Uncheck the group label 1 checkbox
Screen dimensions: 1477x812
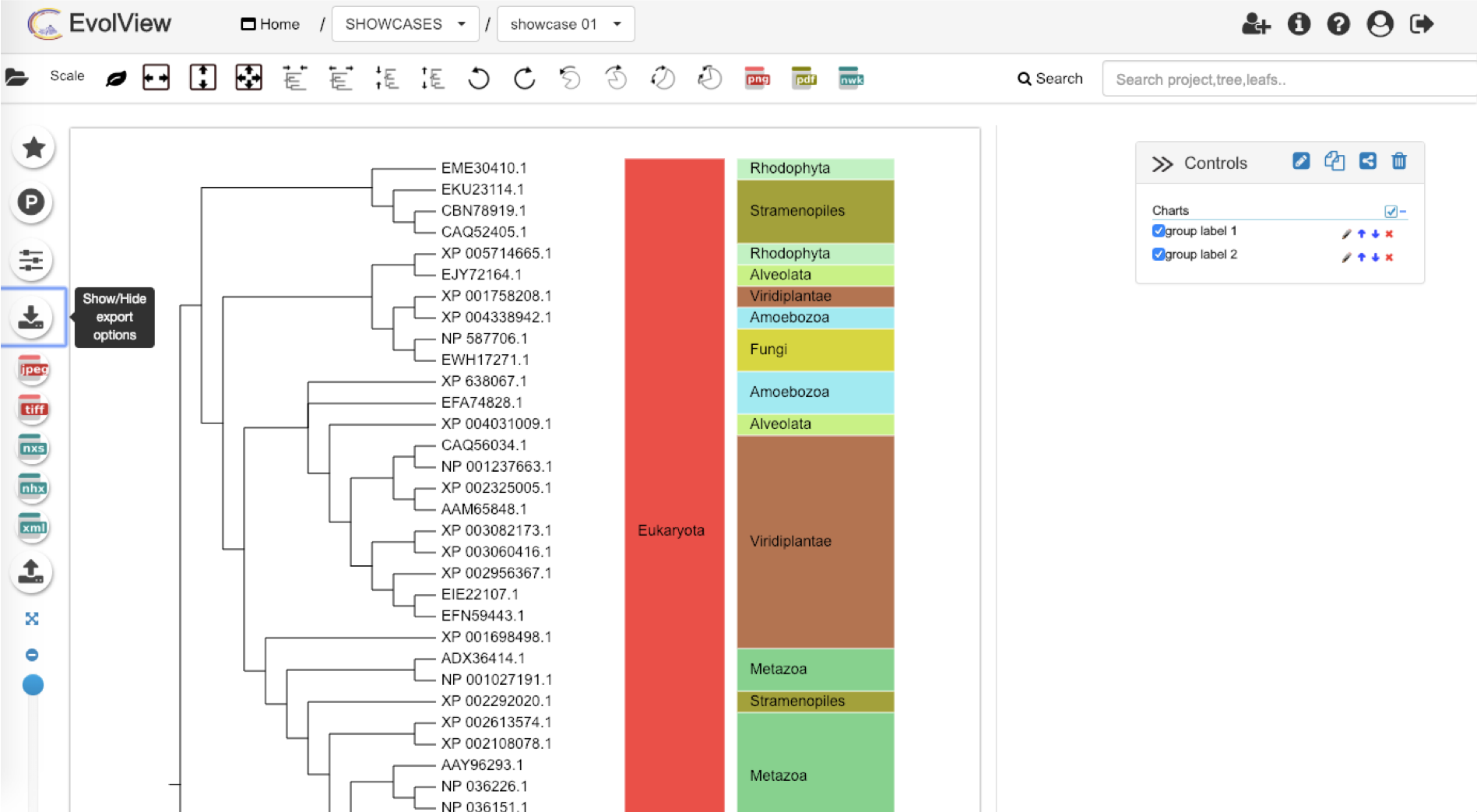click(1158, 230)
